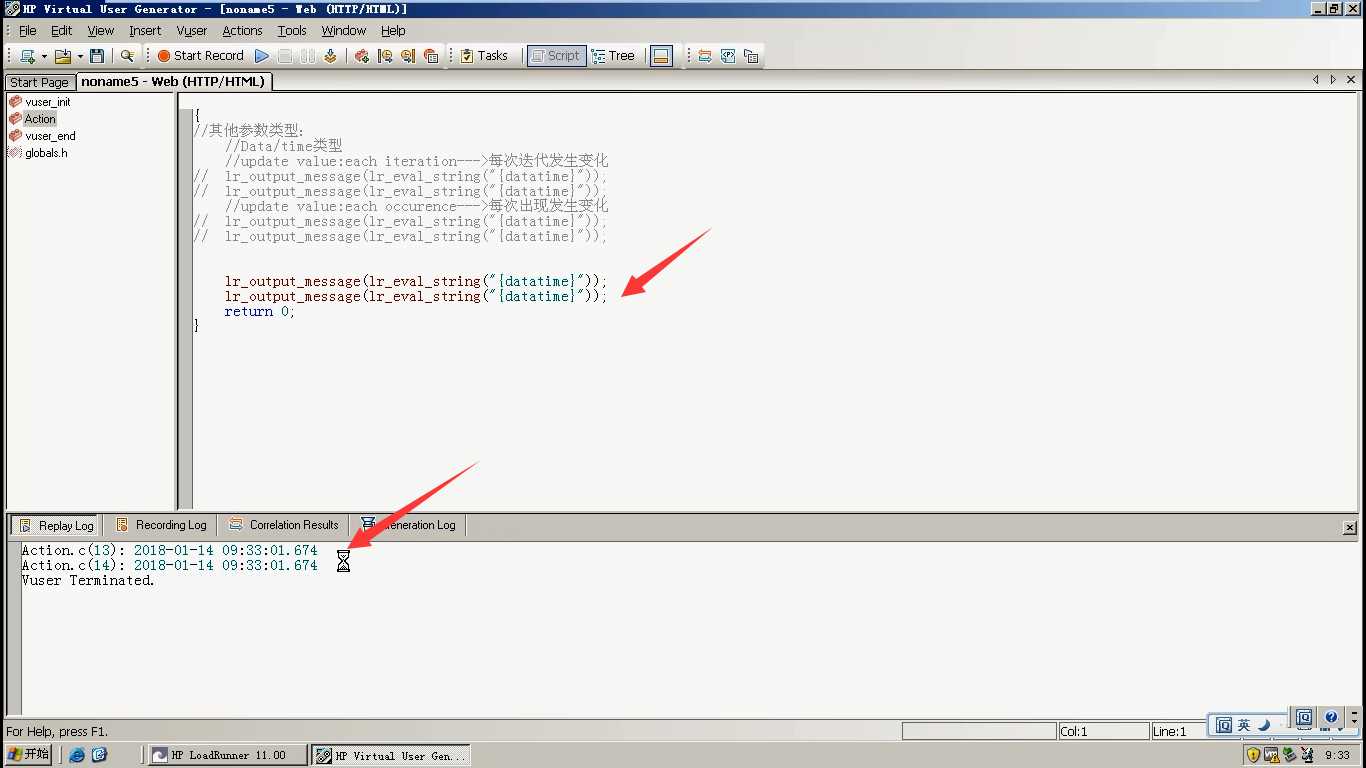Click the yellow security shield tray icon
This screenshot has width=1366, height=768.
1254,755
